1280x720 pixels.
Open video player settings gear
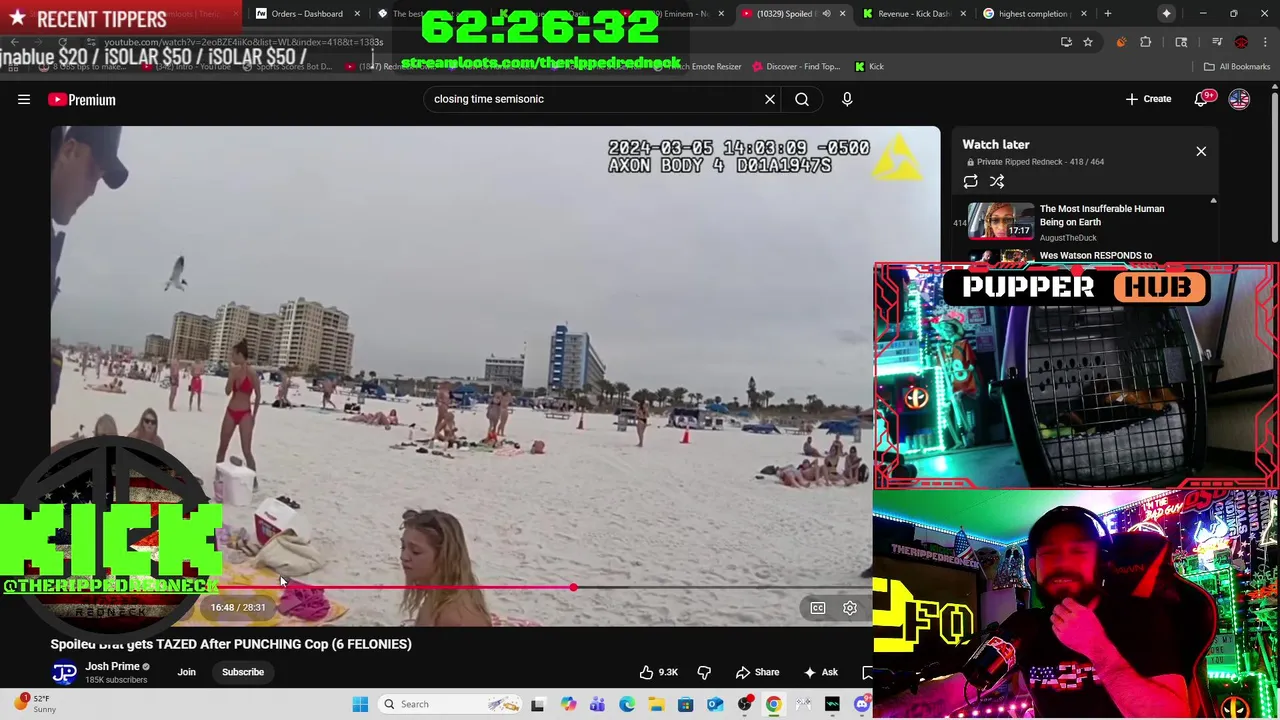[850, 608]
